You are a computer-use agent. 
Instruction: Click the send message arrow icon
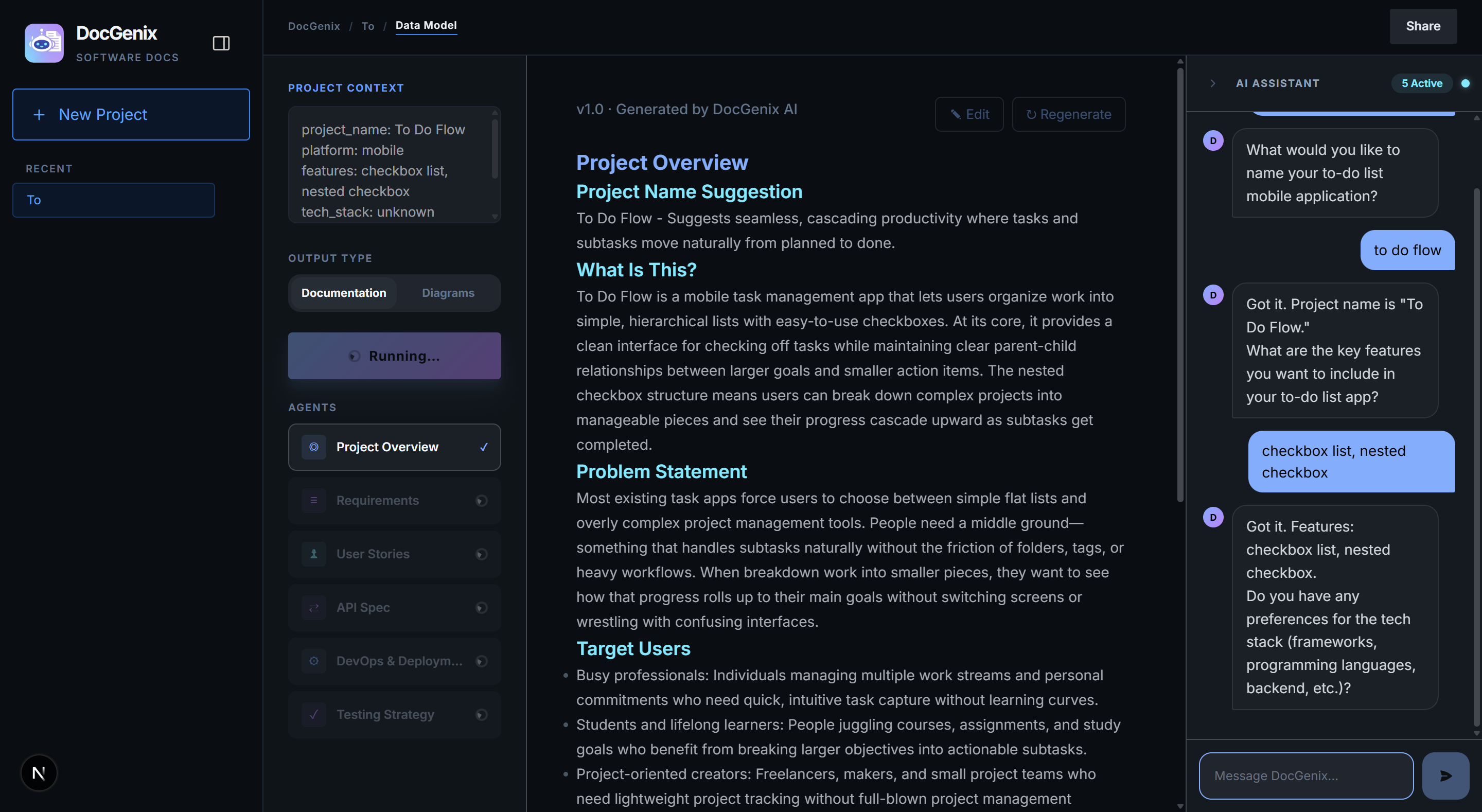click(1445, 775)
